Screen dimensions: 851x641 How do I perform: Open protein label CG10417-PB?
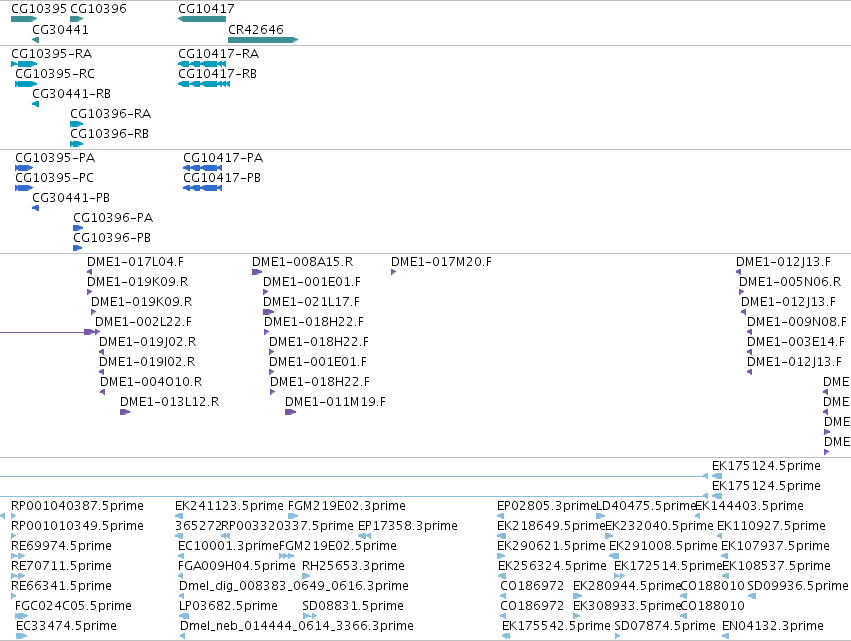click(x=222, y=178)
